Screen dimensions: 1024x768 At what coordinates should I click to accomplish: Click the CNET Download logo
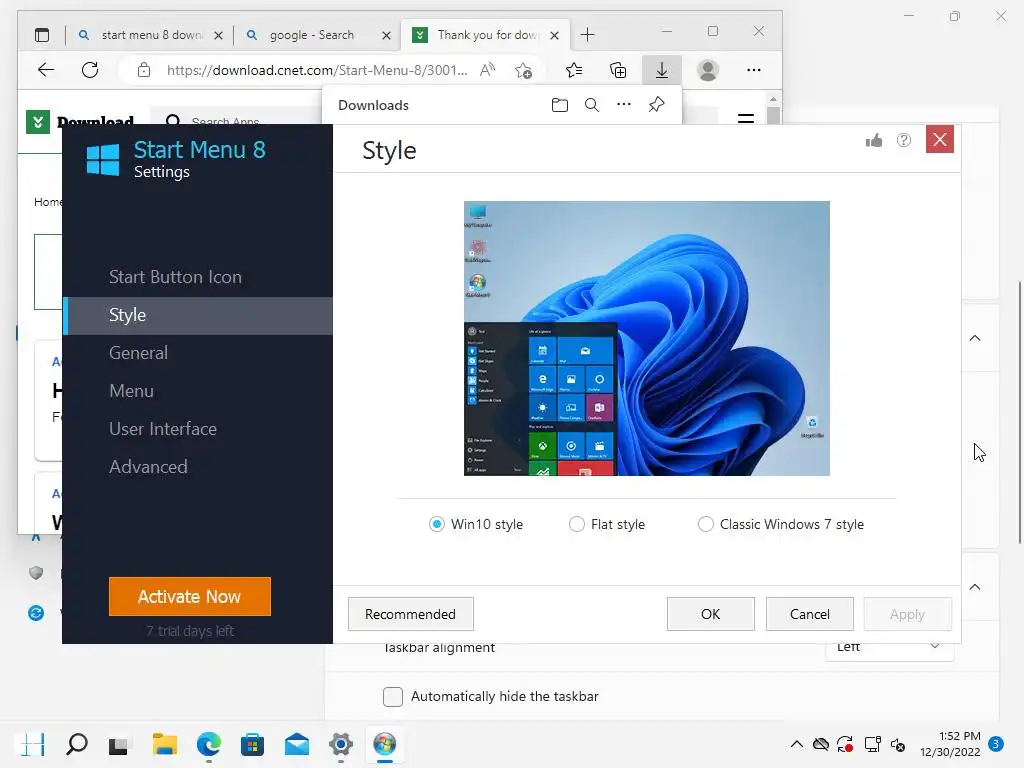coord(80,121)
